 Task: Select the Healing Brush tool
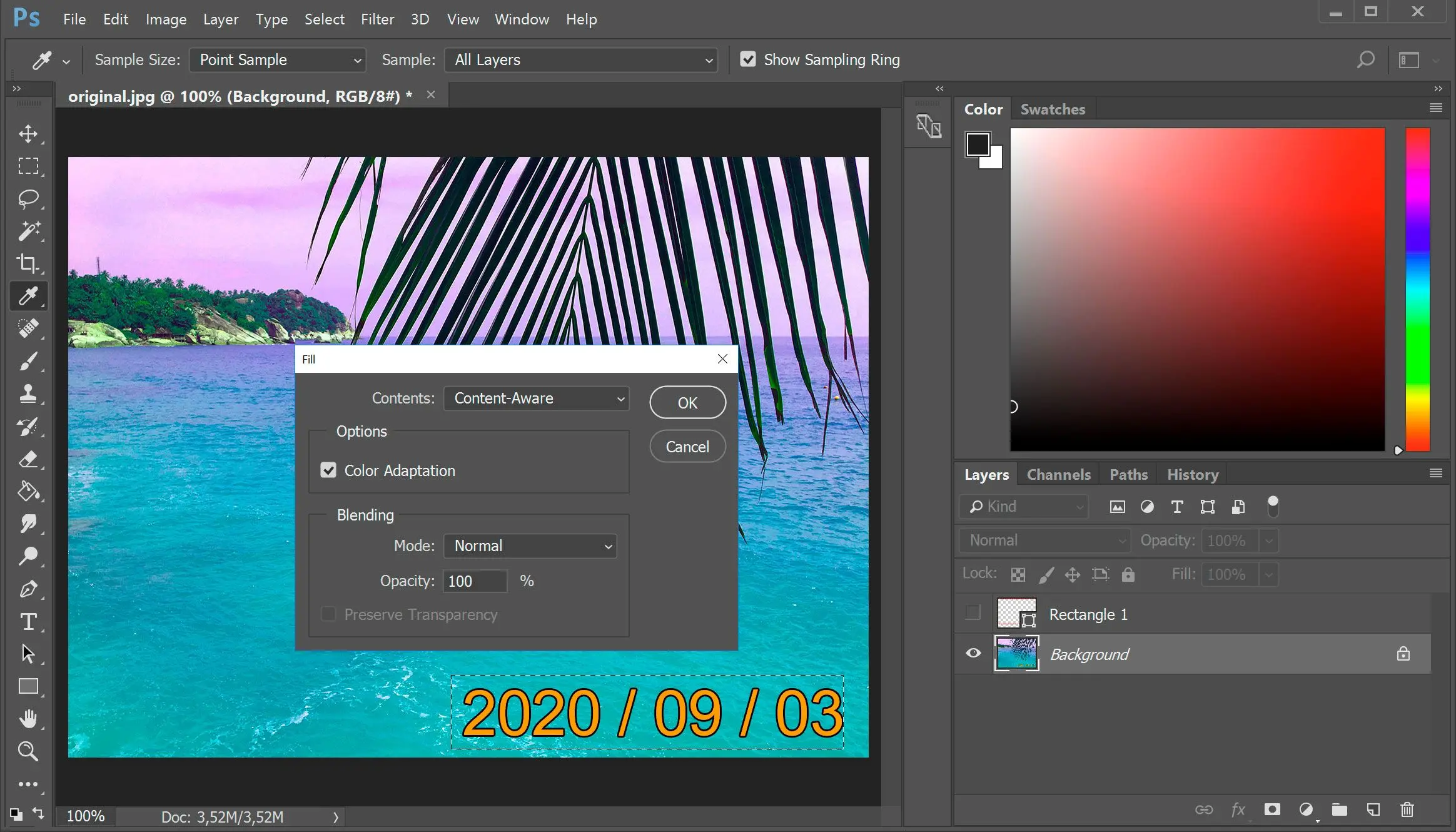coord(28,328)
